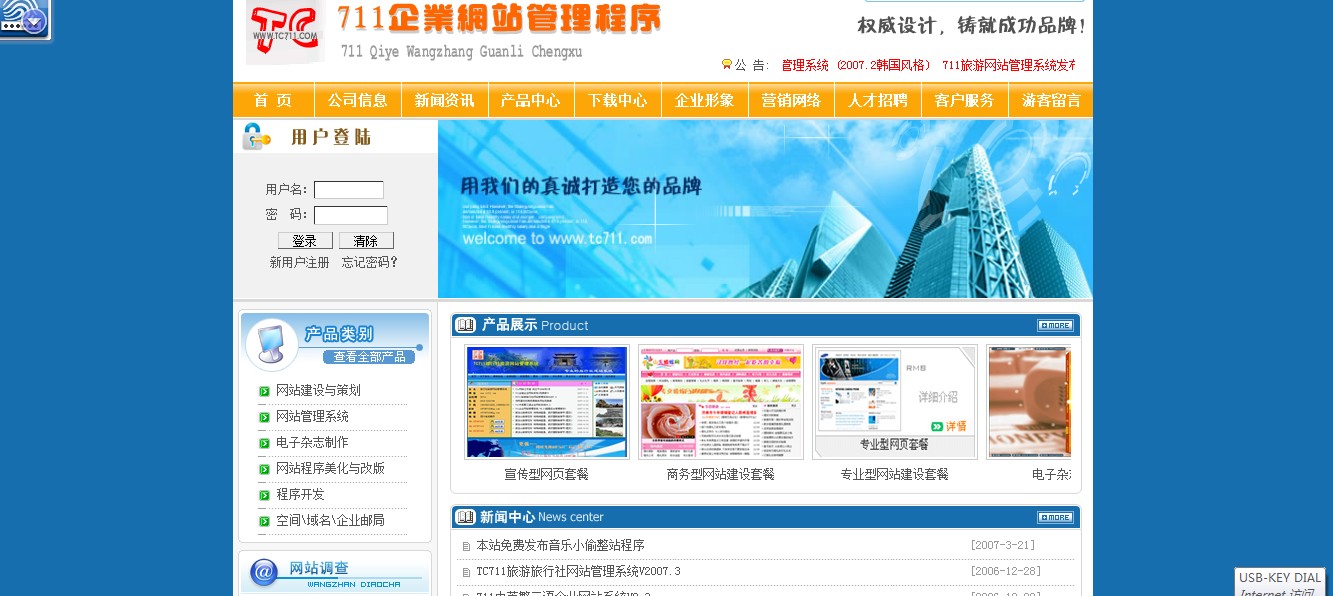
Task: Click the scrolling announcement 711旅游网站管理系统
Action: coord(1008,65)
